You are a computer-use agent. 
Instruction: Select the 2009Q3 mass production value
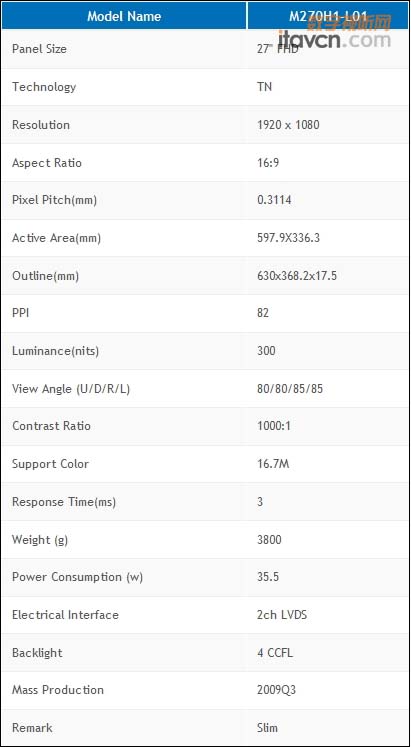(276, 690)
